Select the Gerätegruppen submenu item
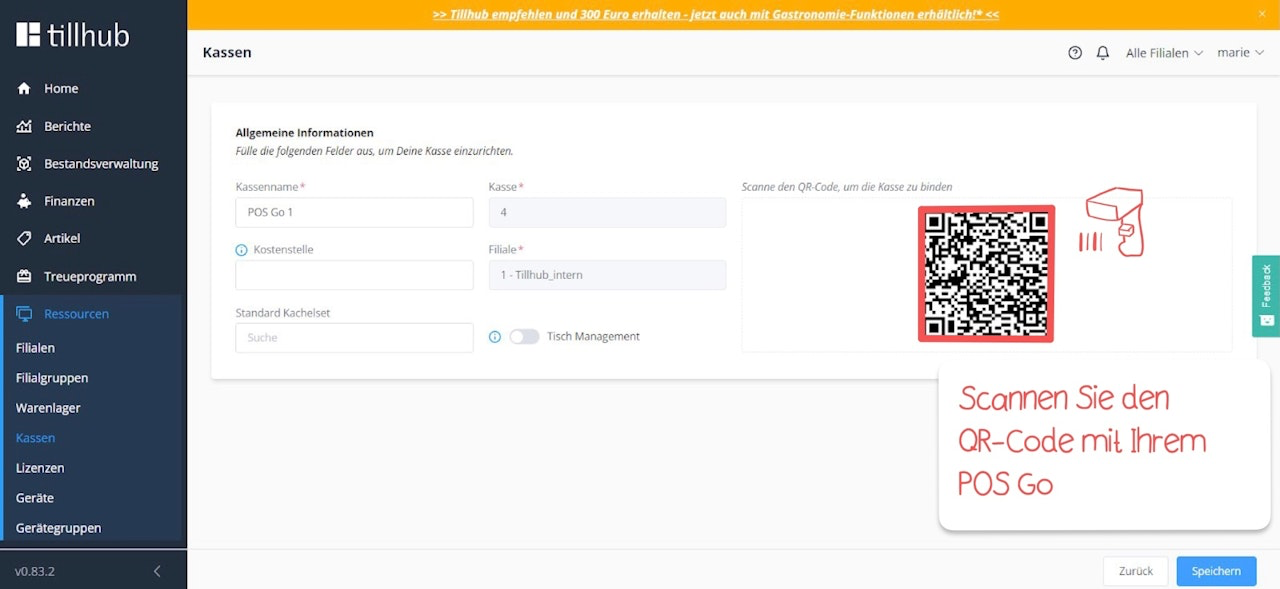Screen dimensions: 1280x589 point(58,528)
